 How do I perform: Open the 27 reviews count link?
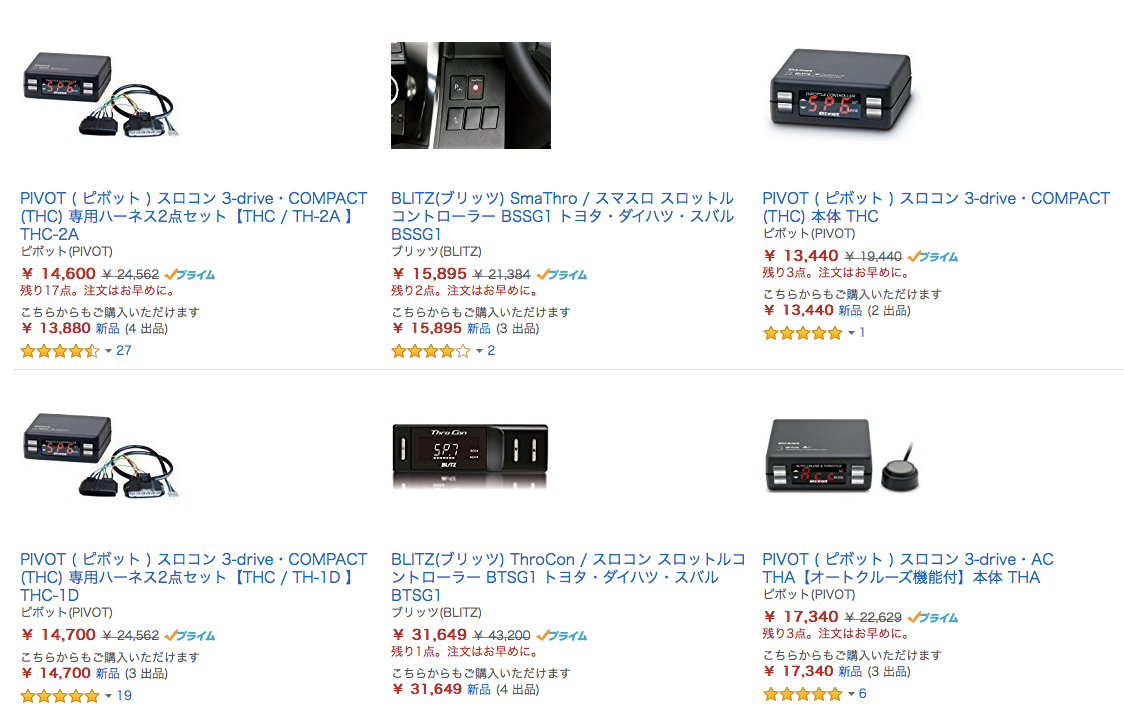(x=124, y=351)
